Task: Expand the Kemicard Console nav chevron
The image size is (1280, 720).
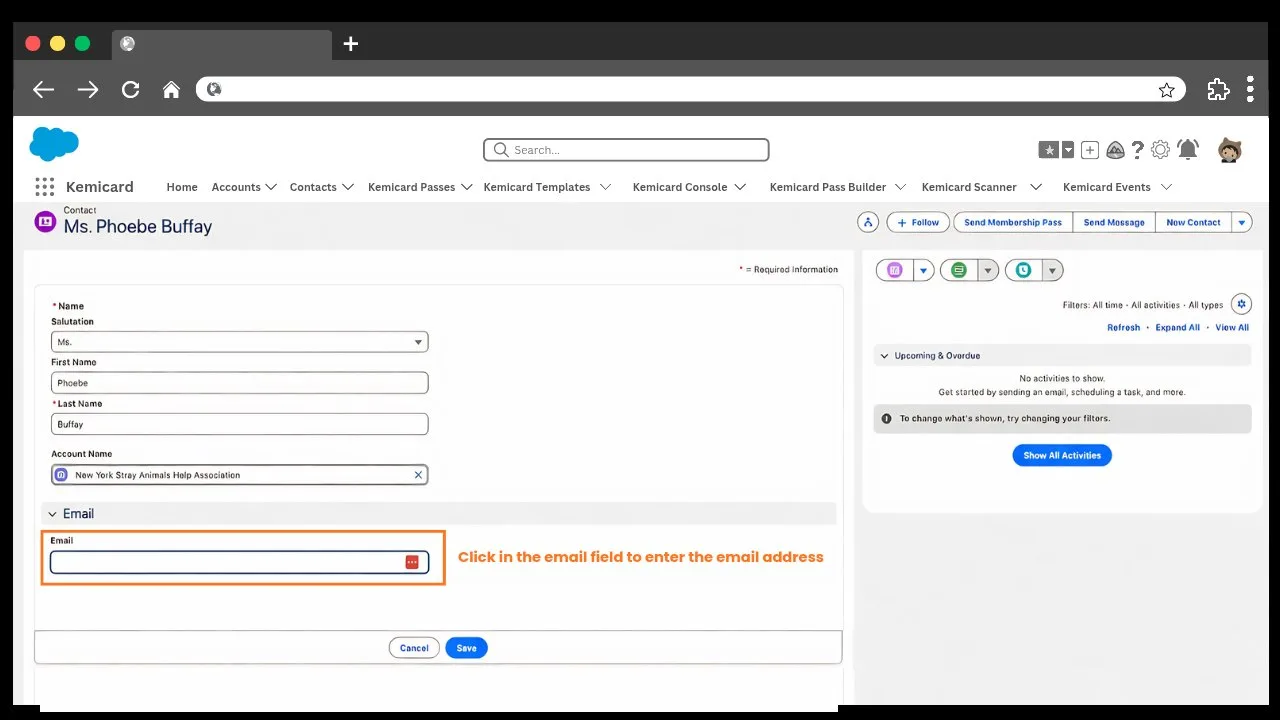Action: tap(740, 187)
